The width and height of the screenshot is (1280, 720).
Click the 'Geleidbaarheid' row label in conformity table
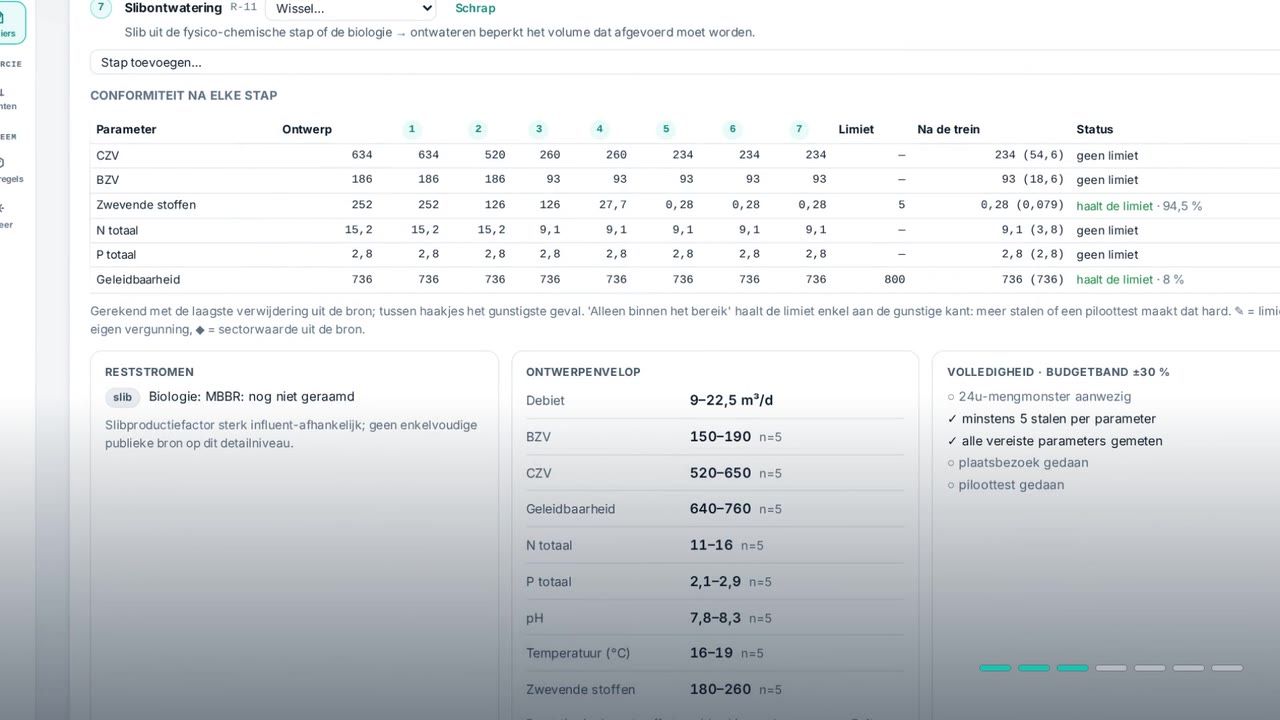pyautogui.click(x=138, y=280)
